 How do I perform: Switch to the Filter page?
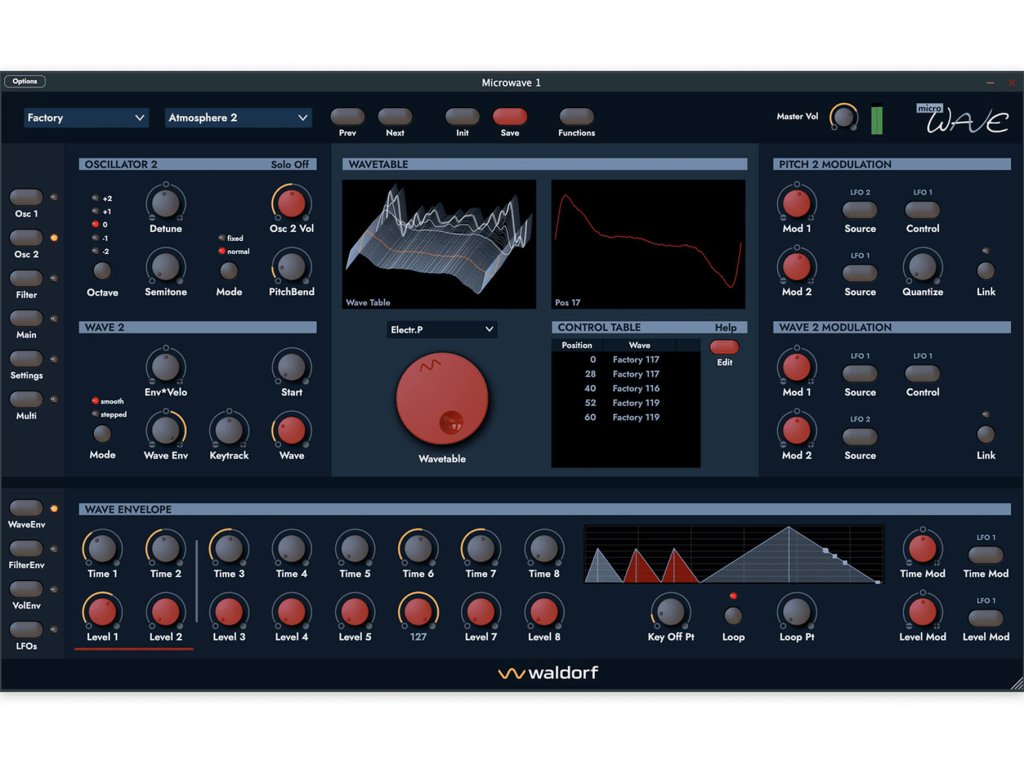pyautogui.click(x=26, y=278)
